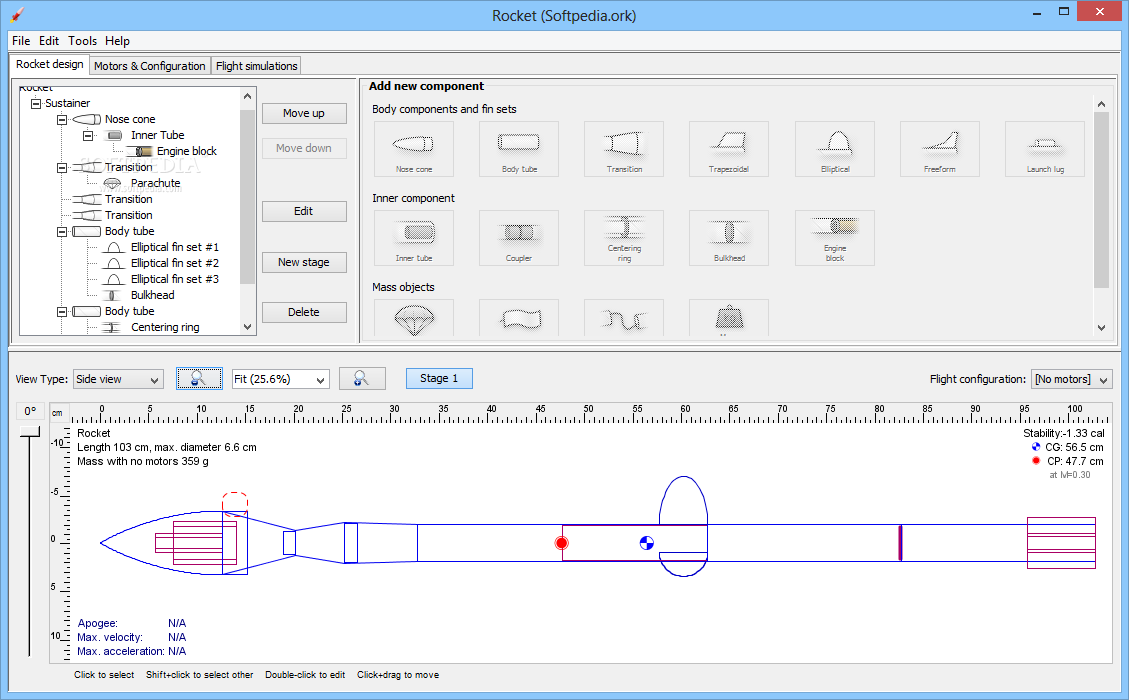This screenshot has width=1129, height=700.
Task: Add a Launch lug component
Action: click(x=1045, y=149)
